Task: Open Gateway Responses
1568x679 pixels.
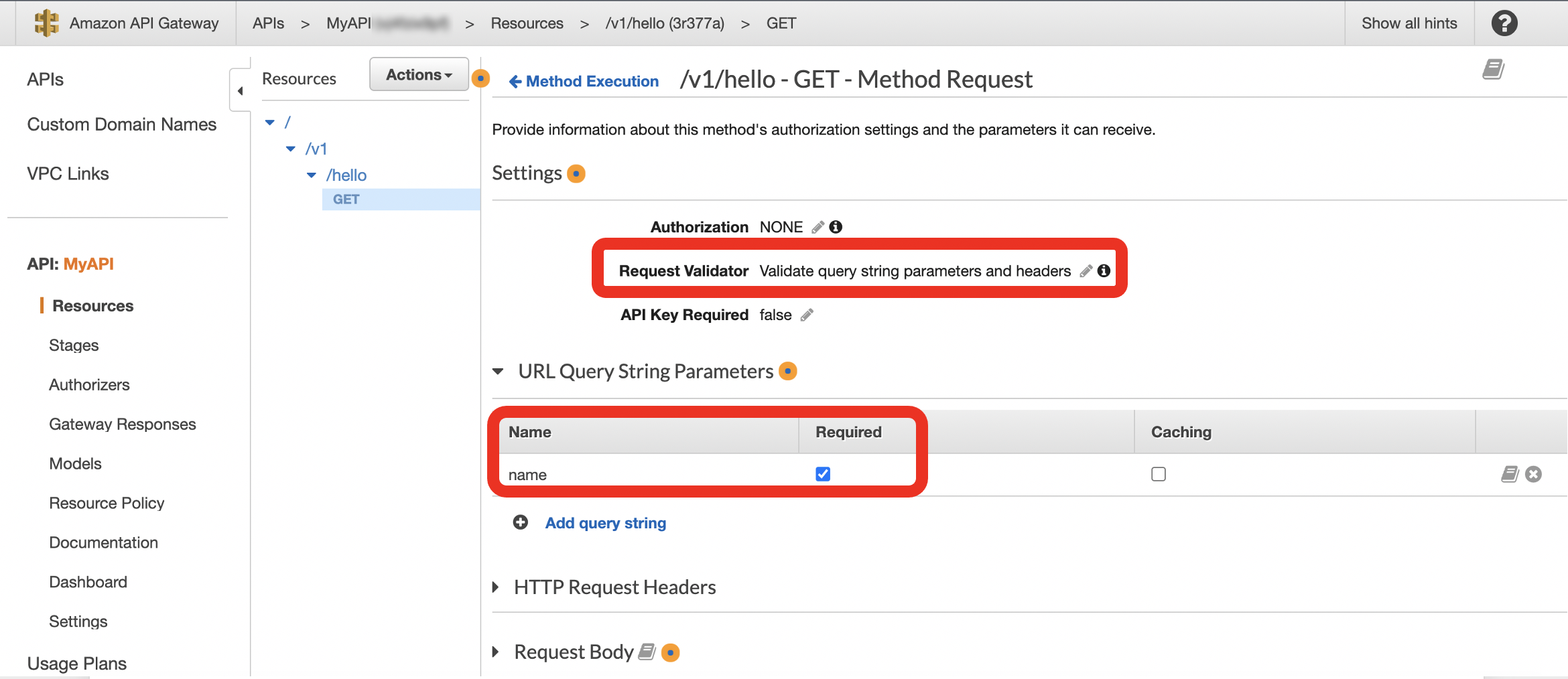Action: point(123,425)
